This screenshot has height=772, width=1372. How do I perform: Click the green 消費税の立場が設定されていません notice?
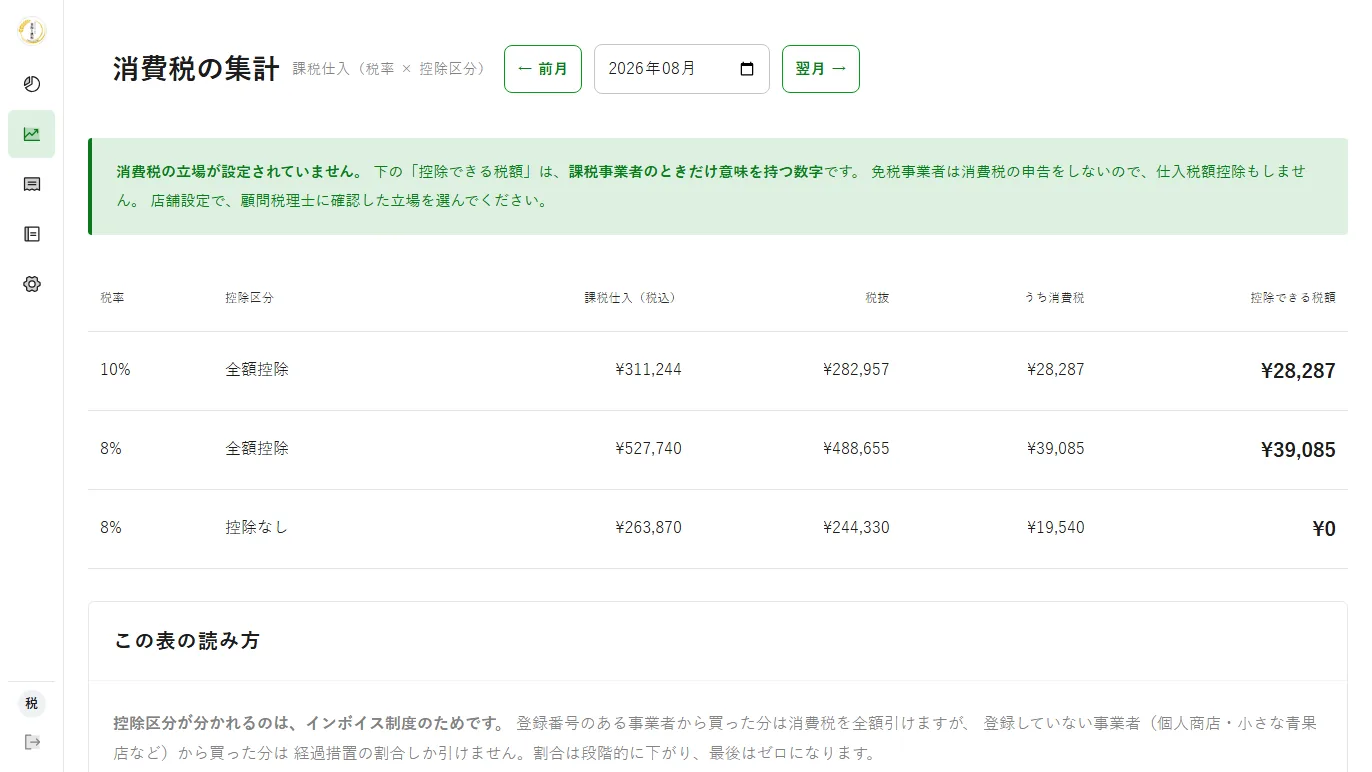click(x=718, y=186)
